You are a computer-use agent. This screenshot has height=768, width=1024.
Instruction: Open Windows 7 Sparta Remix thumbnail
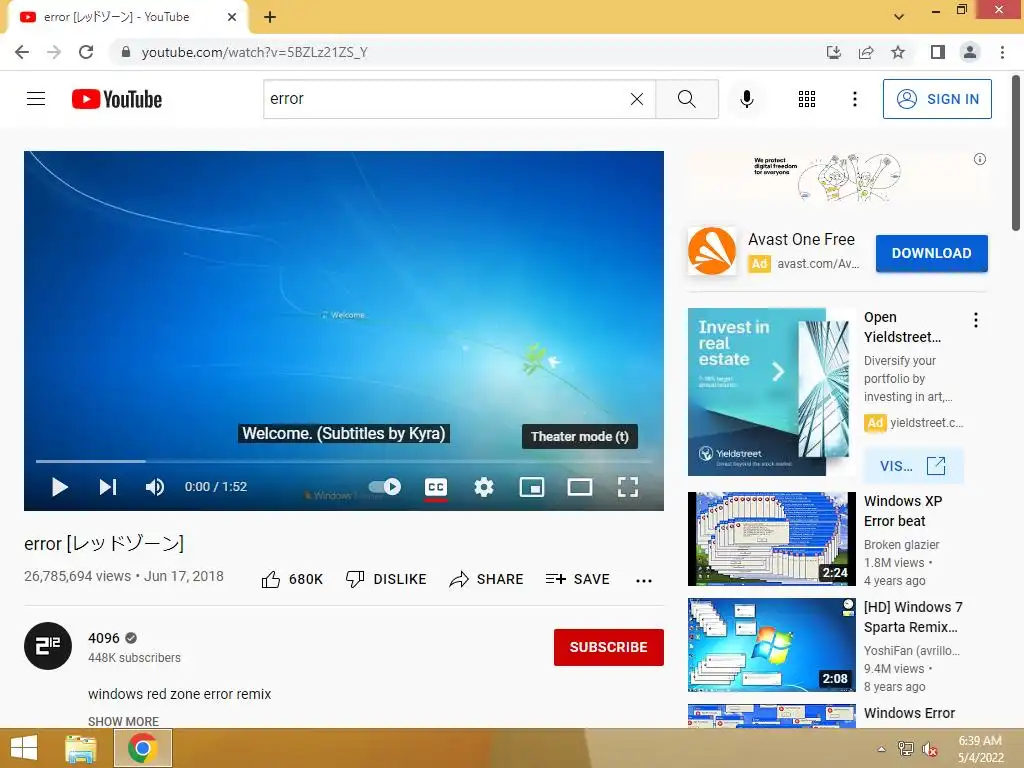tap(771, 645)
